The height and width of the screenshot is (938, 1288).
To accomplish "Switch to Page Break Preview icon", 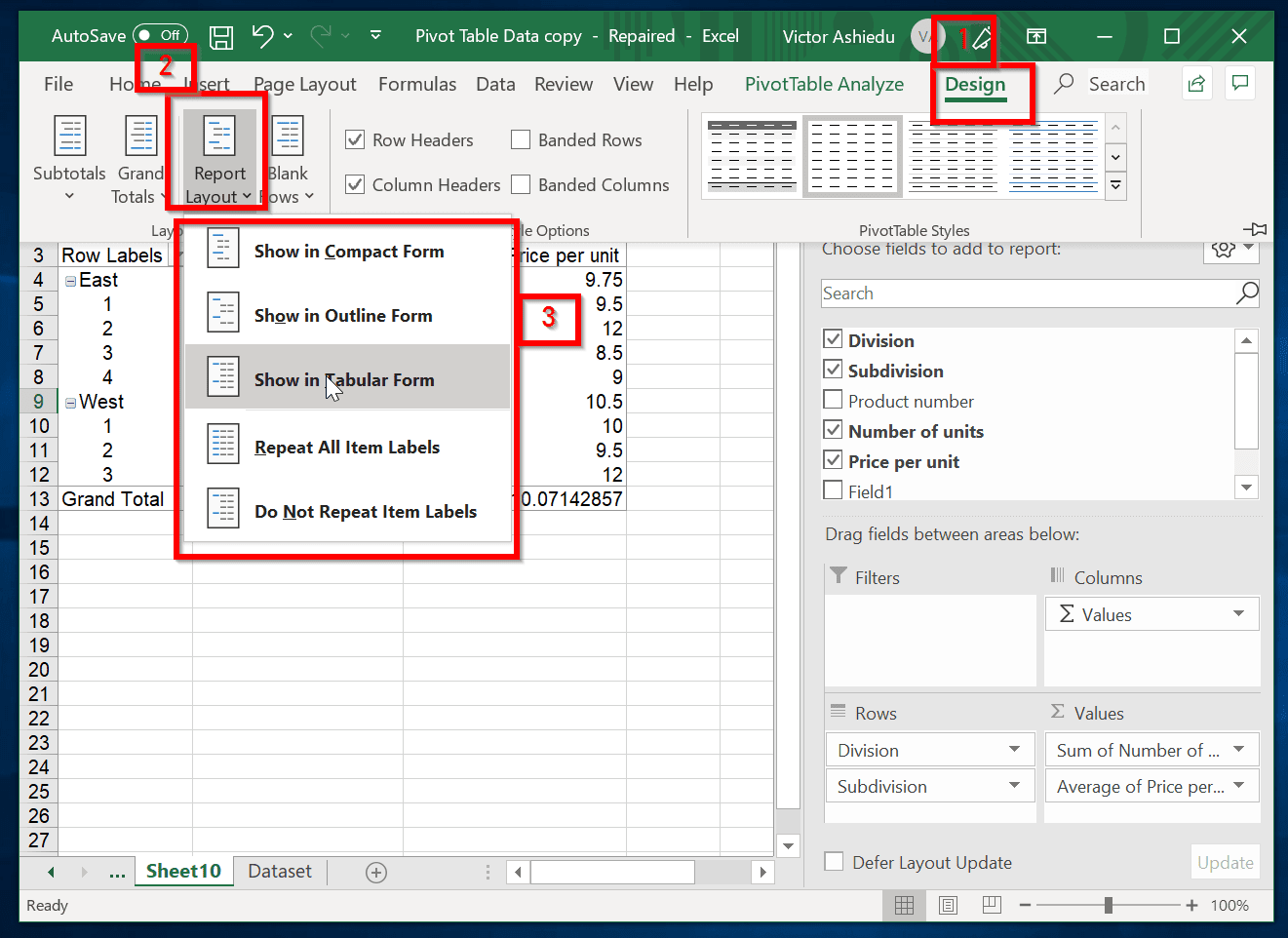I will (992, 905).
